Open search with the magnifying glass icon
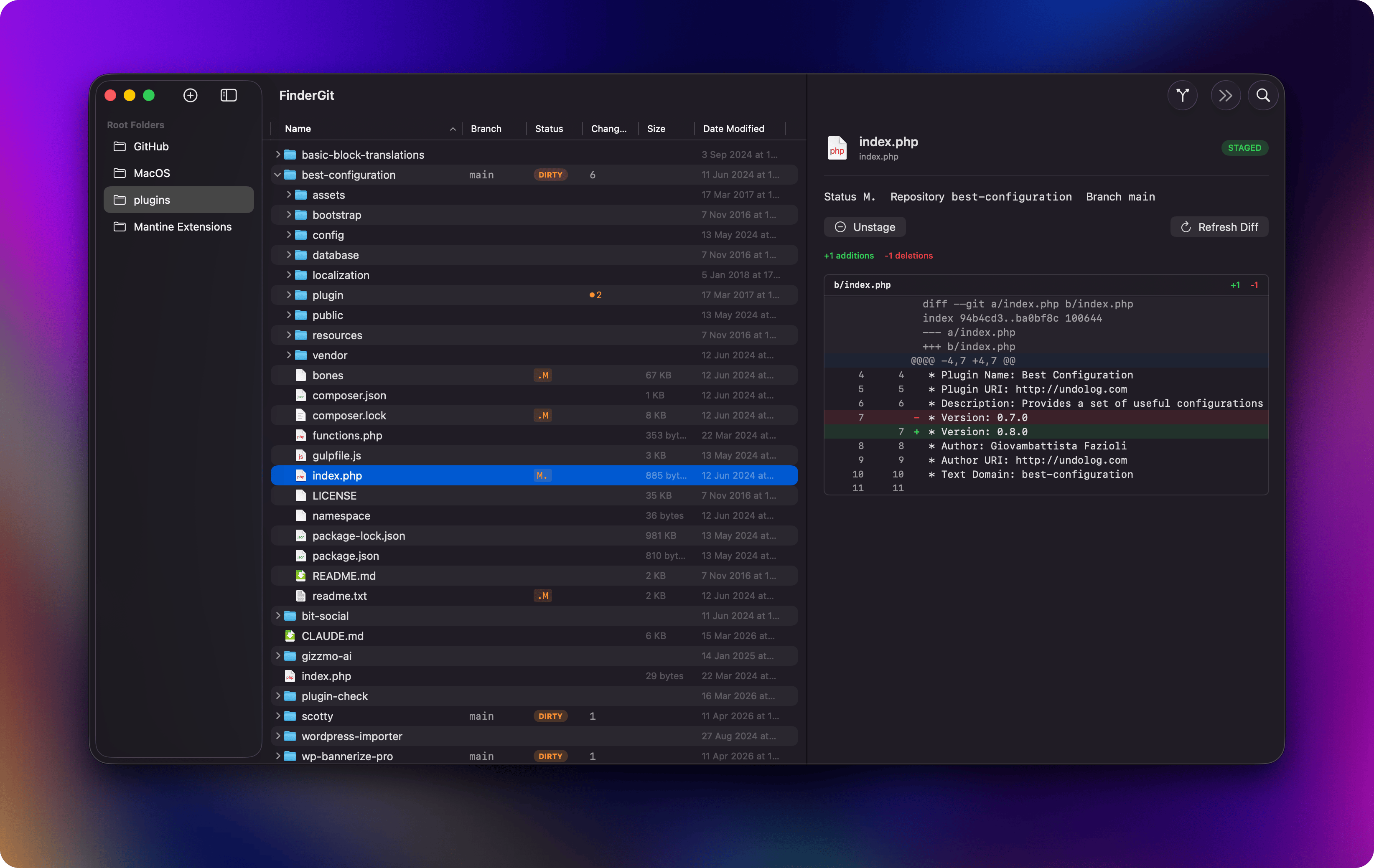 click(1263, 95)
